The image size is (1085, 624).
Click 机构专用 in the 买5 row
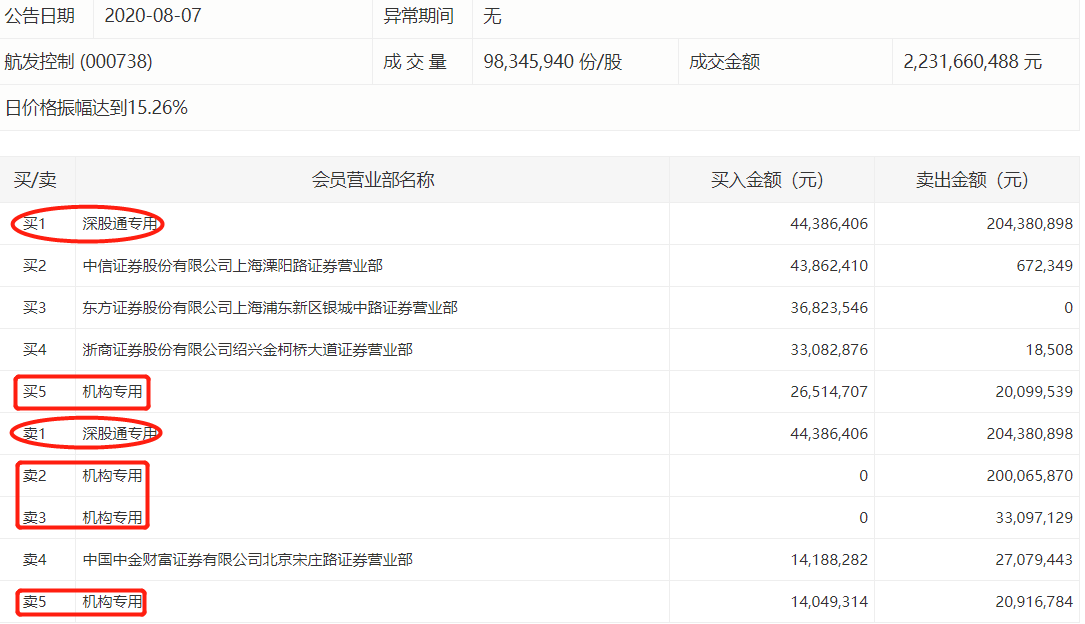click(112, 392)
